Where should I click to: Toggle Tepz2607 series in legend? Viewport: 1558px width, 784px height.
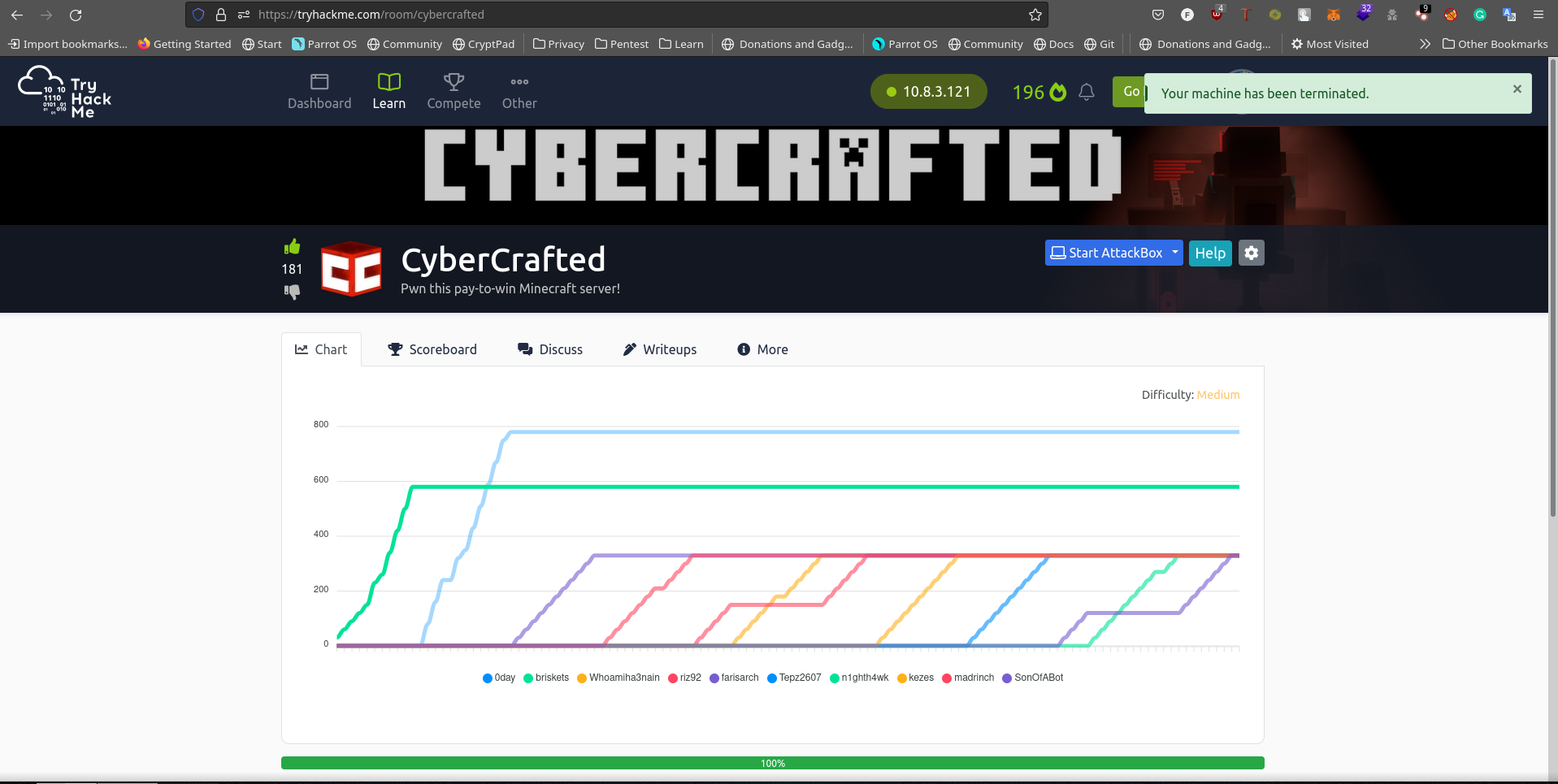[794, 678]
